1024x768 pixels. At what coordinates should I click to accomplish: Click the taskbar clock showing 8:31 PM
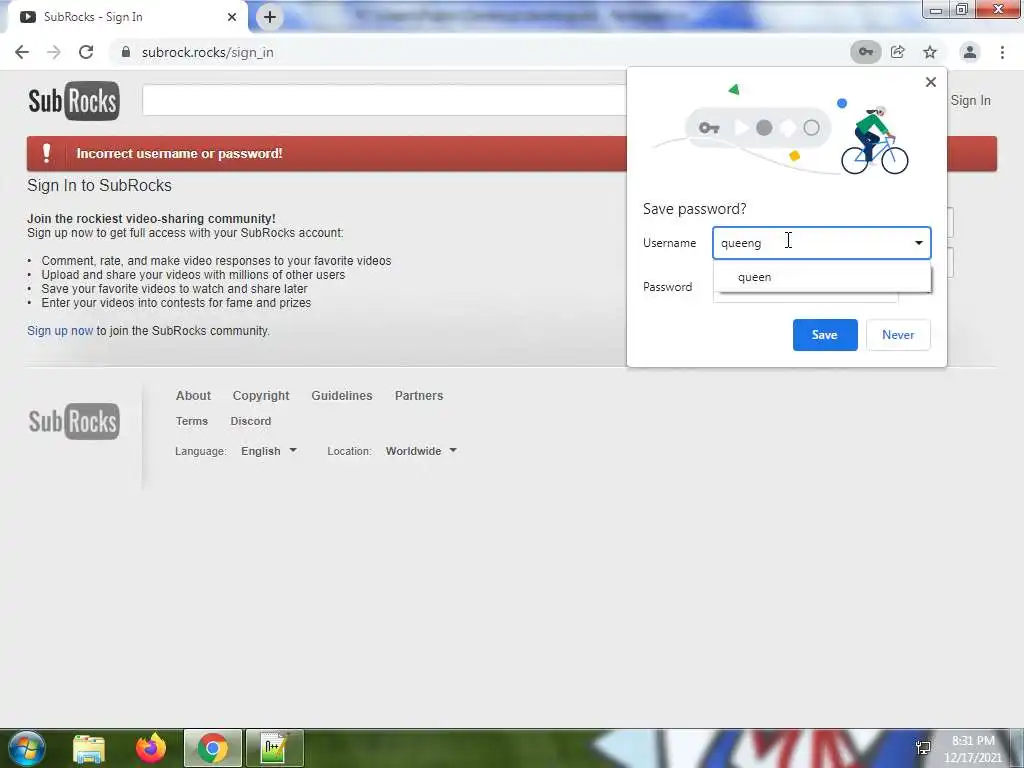coord(973,749)
